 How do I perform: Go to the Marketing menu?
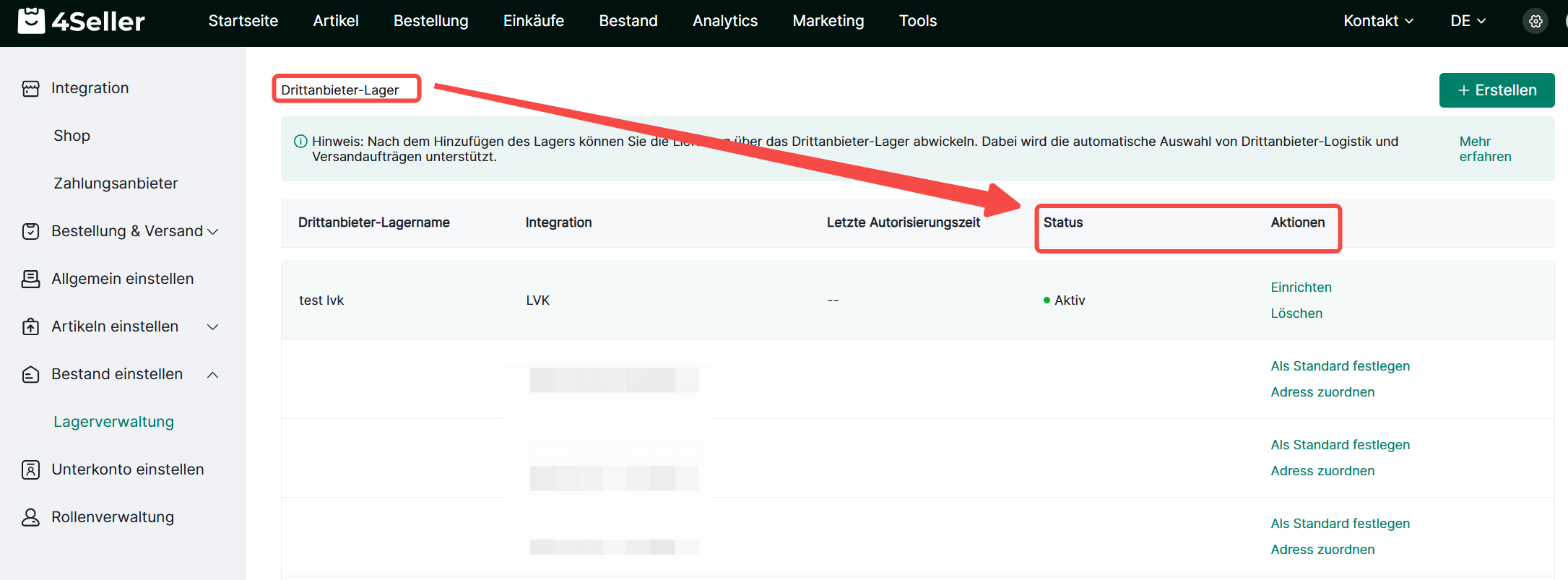click(828, 21)
